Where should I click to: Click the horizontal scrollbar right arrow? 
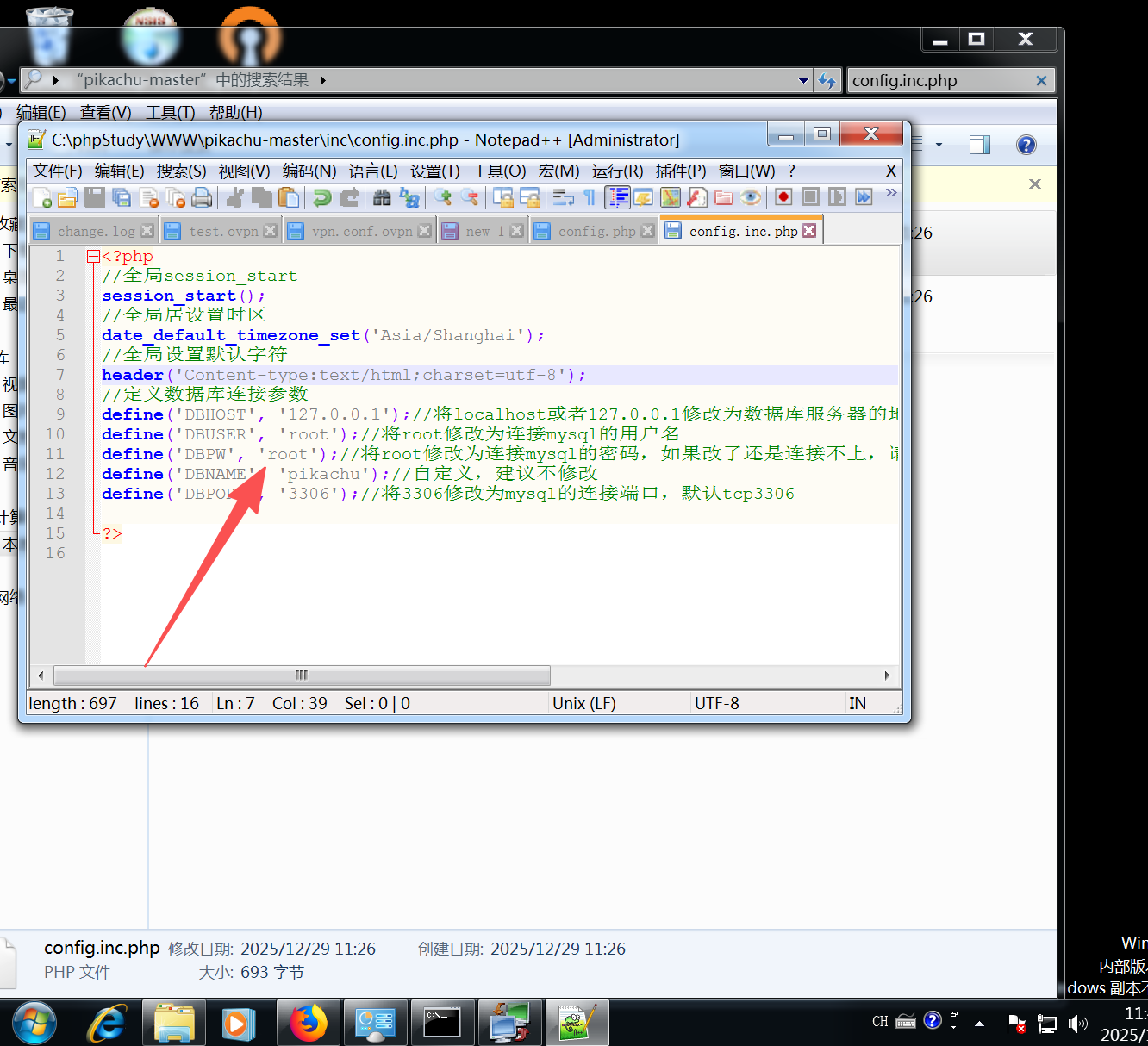pyautogui.click(x=887, y=676)
